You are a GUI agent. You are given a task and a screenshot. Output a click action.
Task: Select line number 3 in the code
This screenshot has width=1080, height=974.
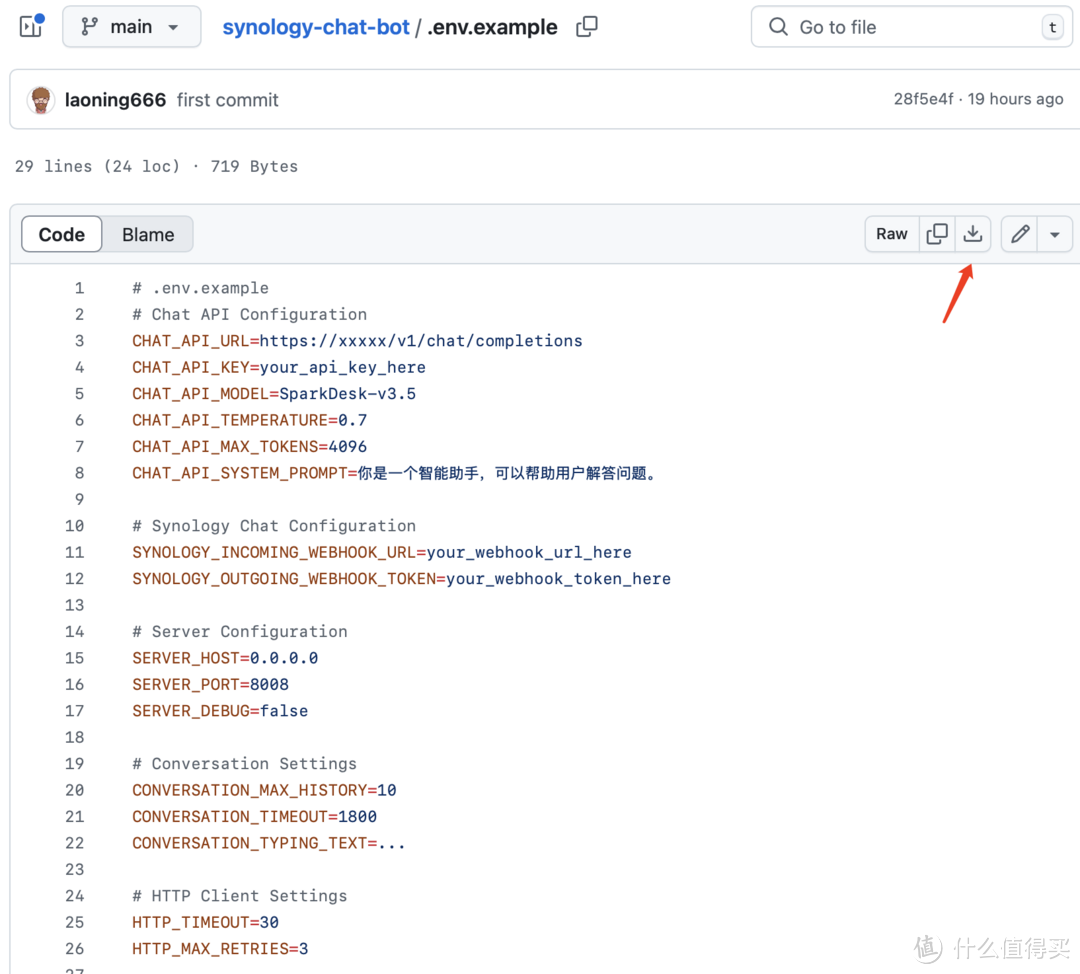click(x=79, y=341)
